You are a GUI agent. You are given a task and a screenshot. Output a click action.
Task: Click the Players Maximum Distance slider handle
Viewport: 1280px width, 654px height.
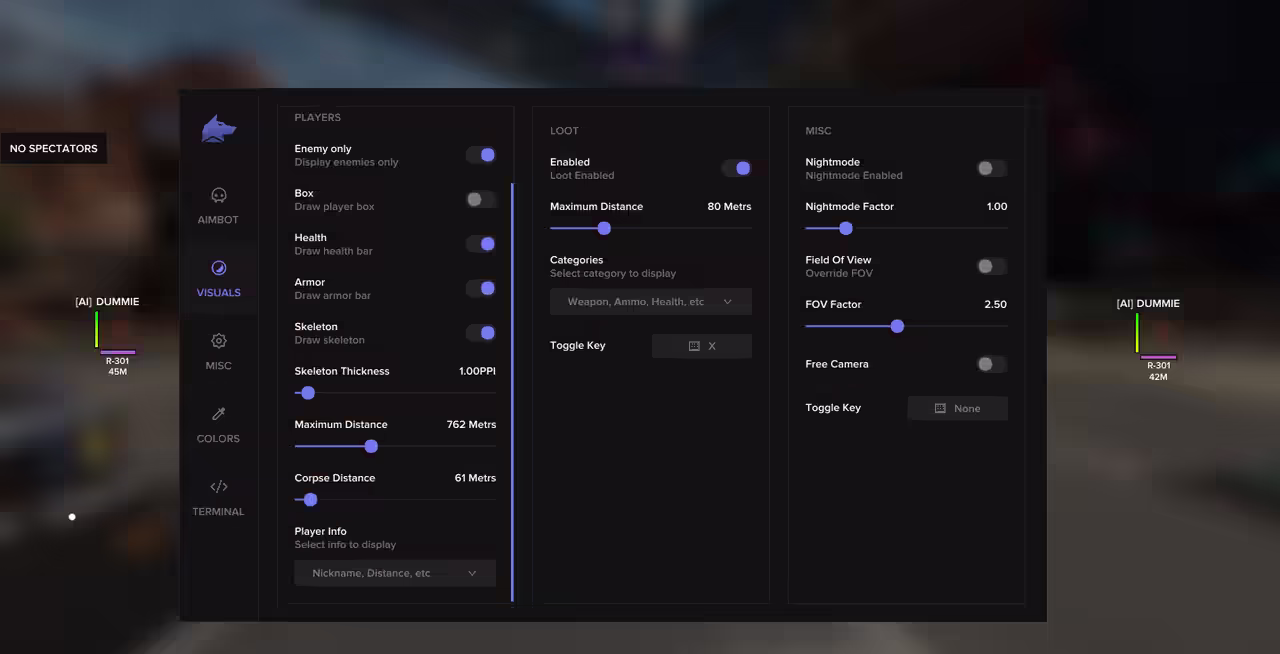(x=371, y=446)
